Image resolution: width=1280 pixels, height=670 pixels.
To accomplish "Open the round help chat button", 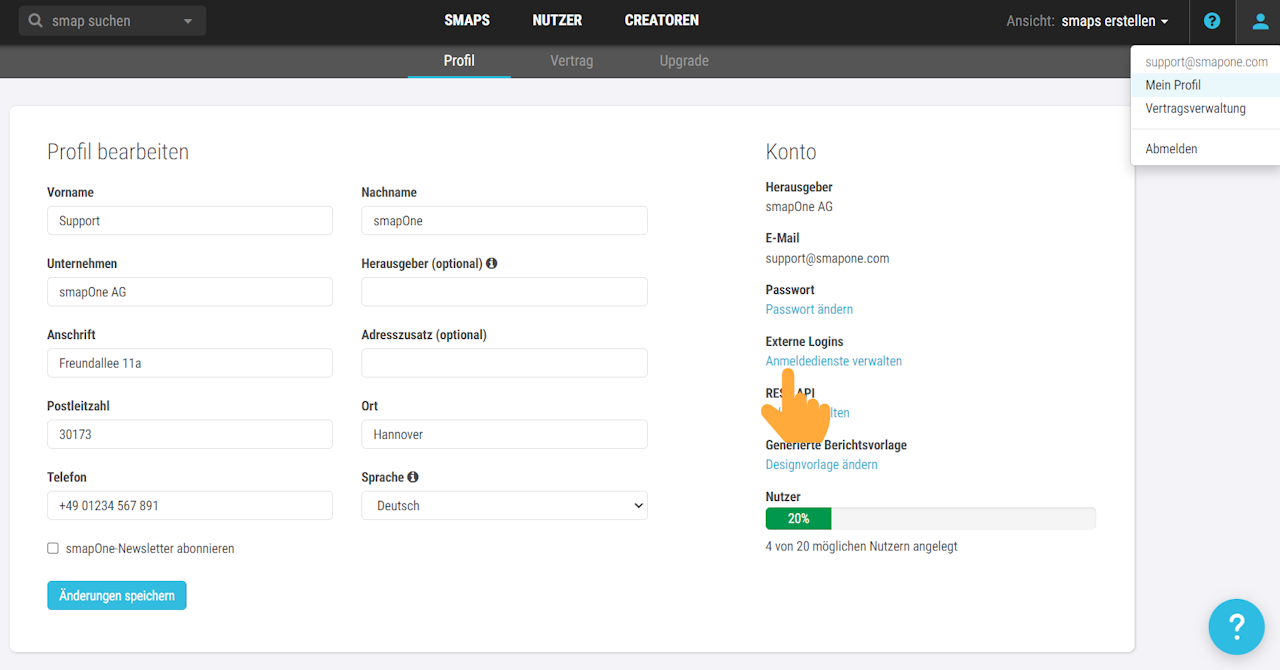I will pyautogui.click(x=1236, y=627).
